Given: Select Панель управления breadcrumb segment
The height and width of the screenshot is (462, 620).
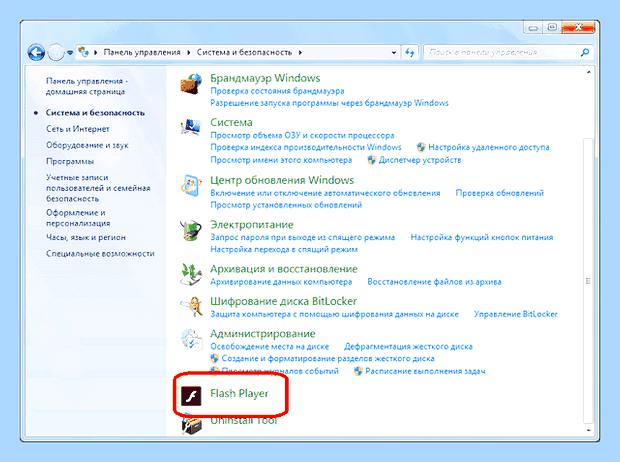Looking at the screenshot, I should coord(142,52).
